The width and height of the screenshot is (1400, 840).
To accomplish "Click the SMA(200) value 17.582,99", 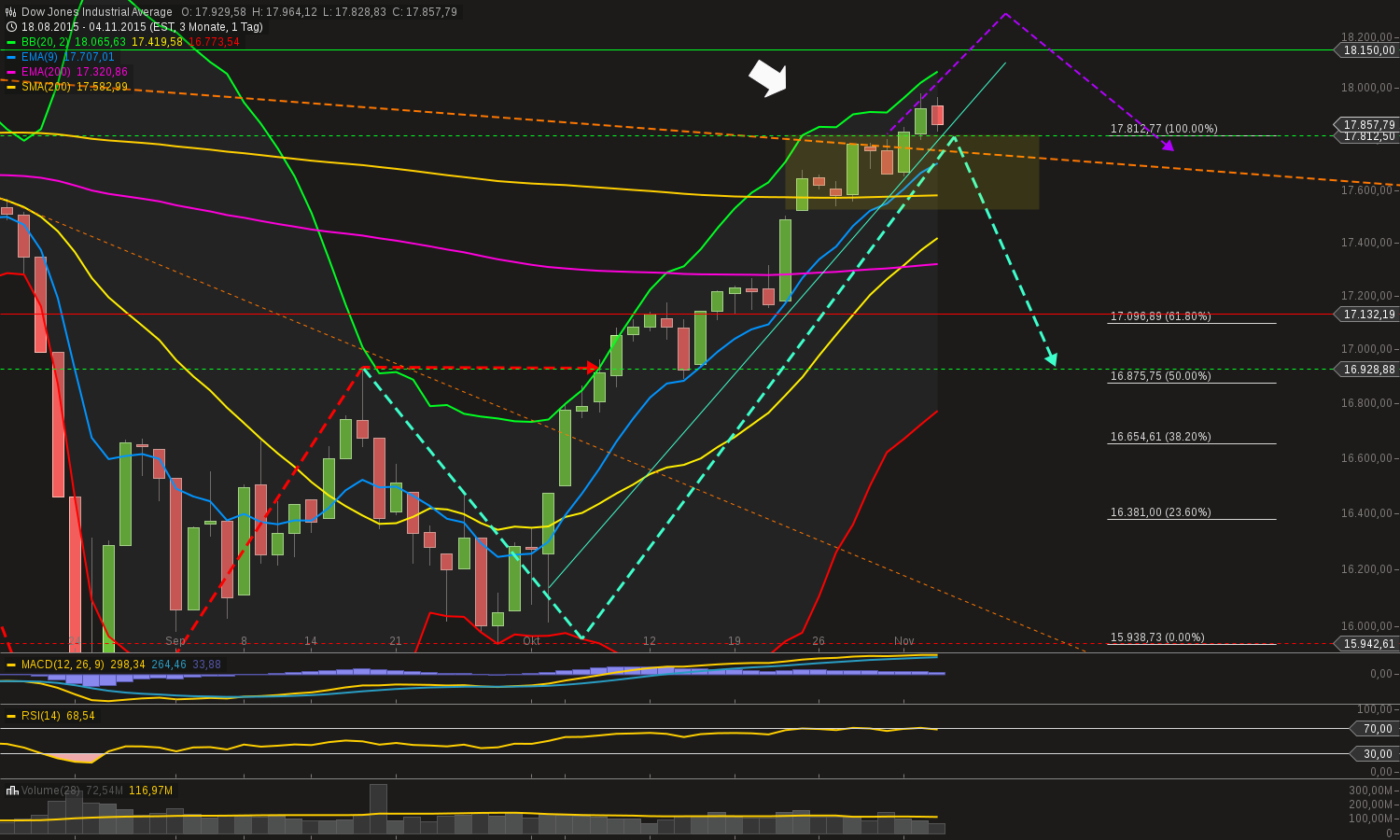I will pyautogui.click(x=102, y=87).
